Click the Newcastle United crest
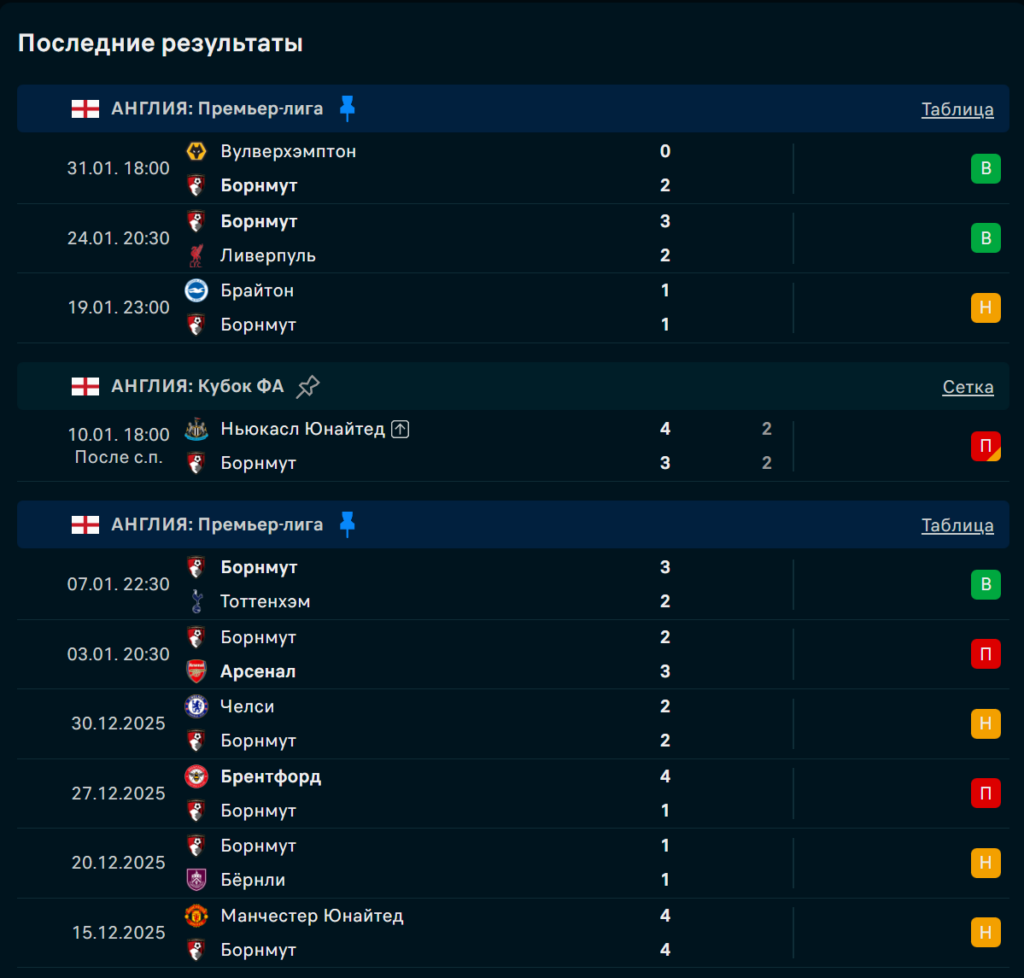This screenshot has width=1024, height=978. pos(196,429)
